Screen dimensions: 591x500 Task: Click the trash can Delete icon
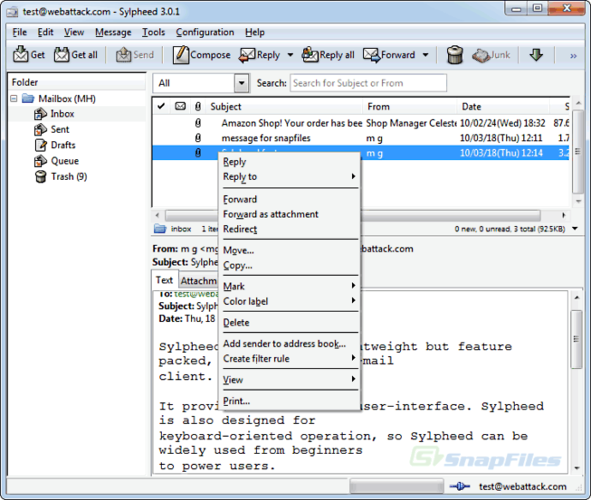(455, 55)
